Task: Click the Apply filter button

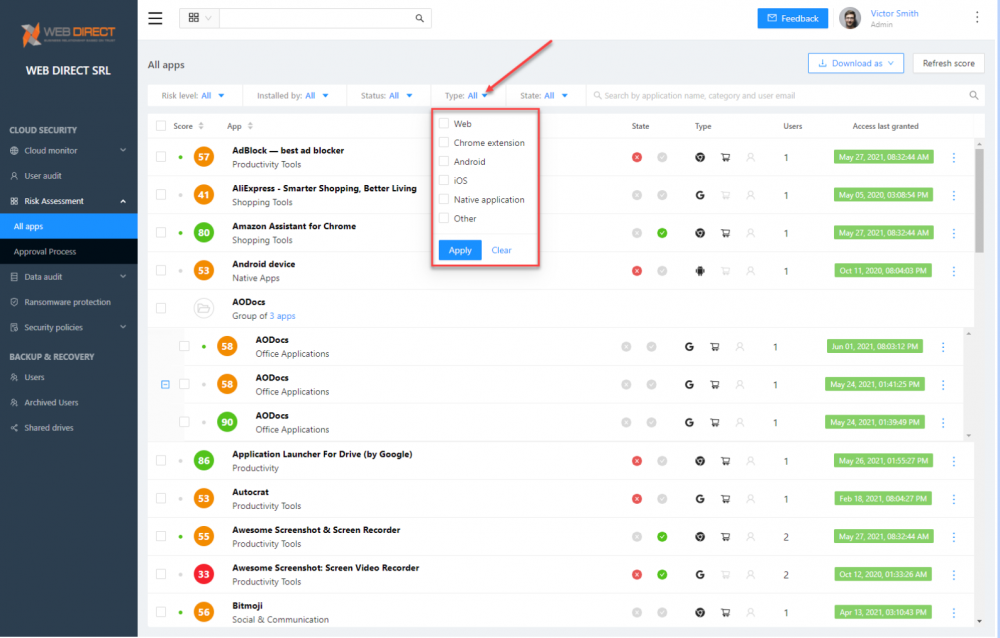Action: tap(460, 250)
